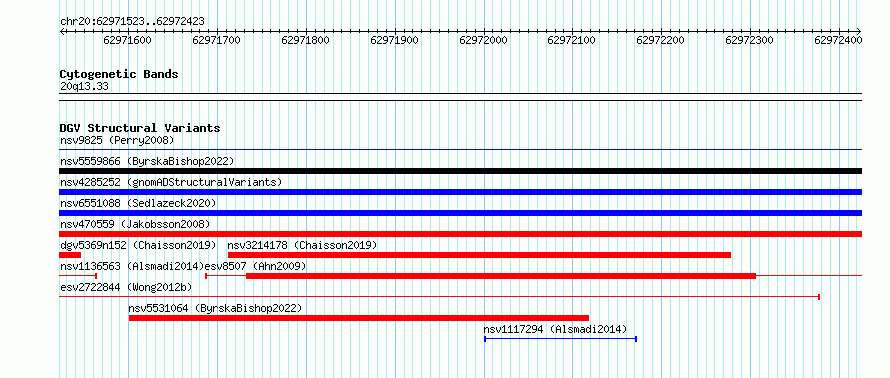This screenshot has width=890, height=378.
Task: Open variant nsv9825 (Perry2008) label
Action: pyautogui.click(x=117, y=140)
